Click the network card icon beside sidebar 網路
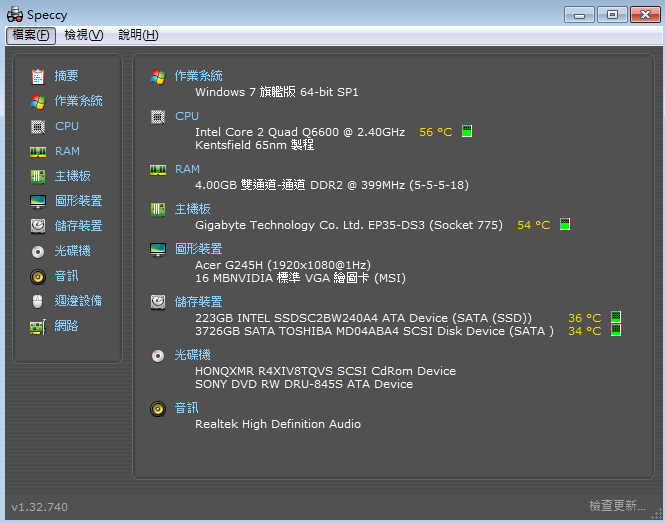 (38, 327)
